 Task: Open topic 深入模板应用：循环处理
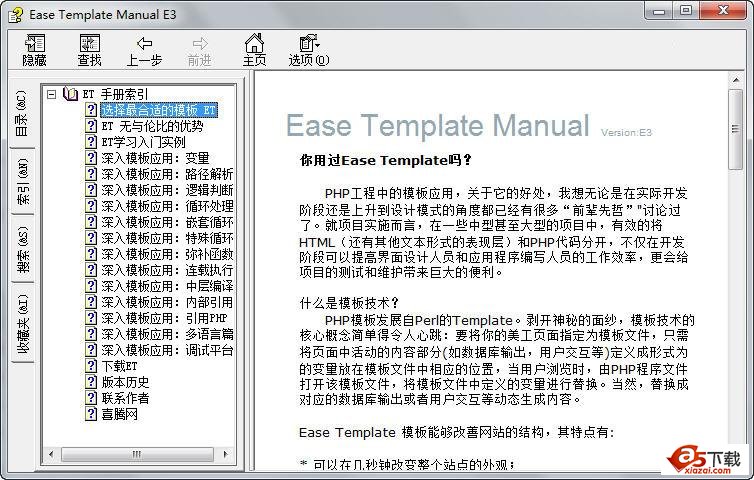point(167,206)
